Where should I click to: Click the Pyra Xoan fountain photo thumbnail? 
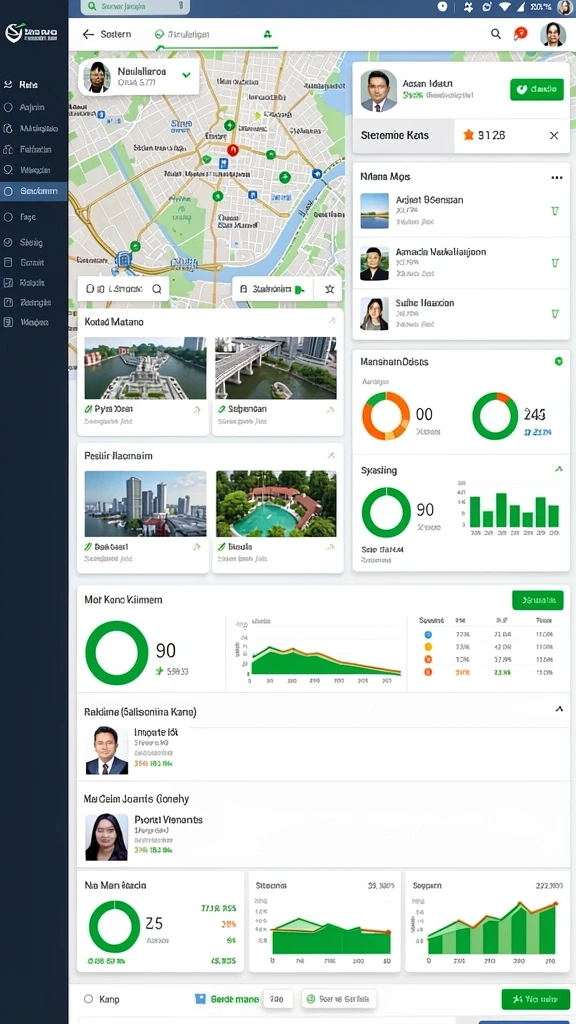(x=145, y=368)
